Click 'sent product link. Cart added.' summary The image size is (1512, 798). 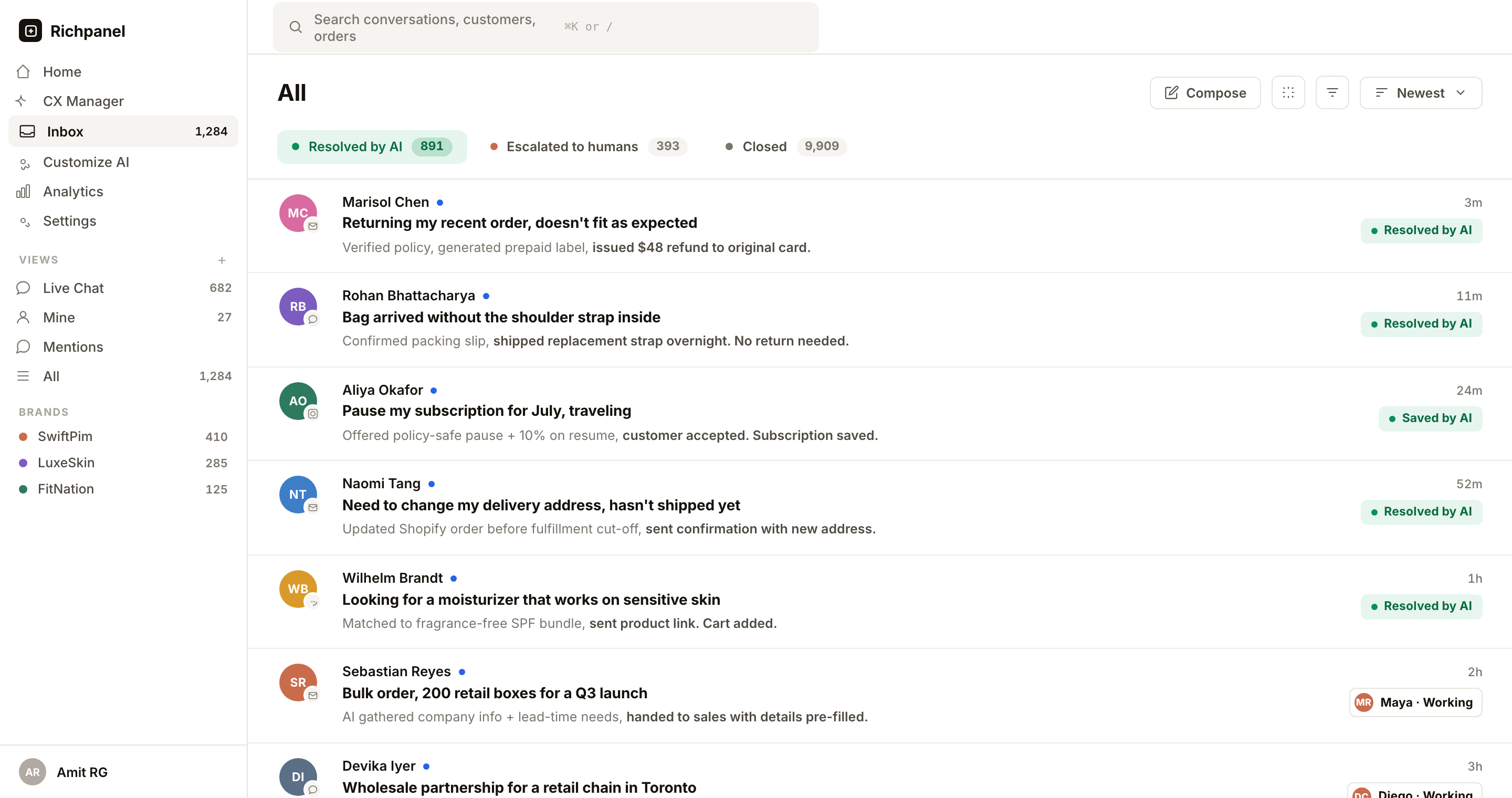coord(682,623)
